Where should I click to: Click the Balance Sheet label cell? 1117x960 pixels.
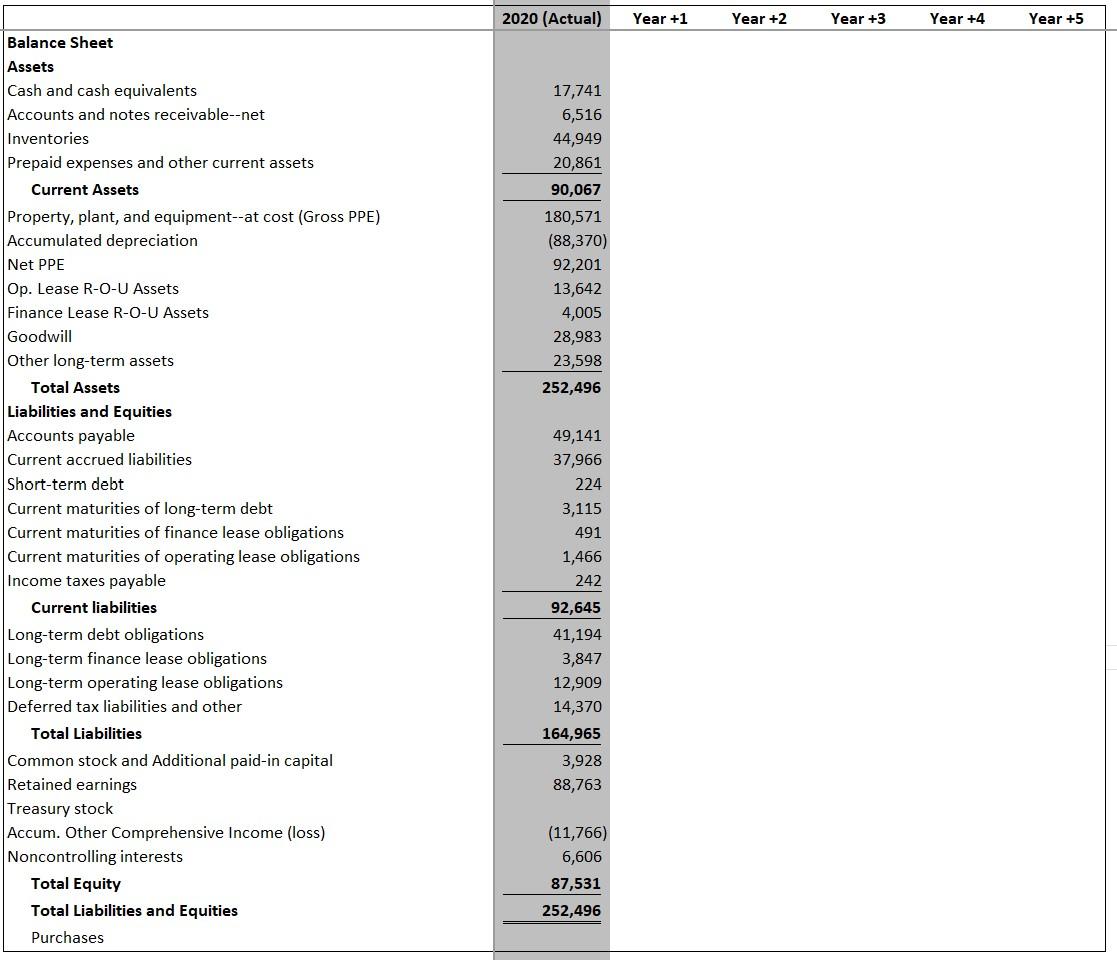pos(60,42)
